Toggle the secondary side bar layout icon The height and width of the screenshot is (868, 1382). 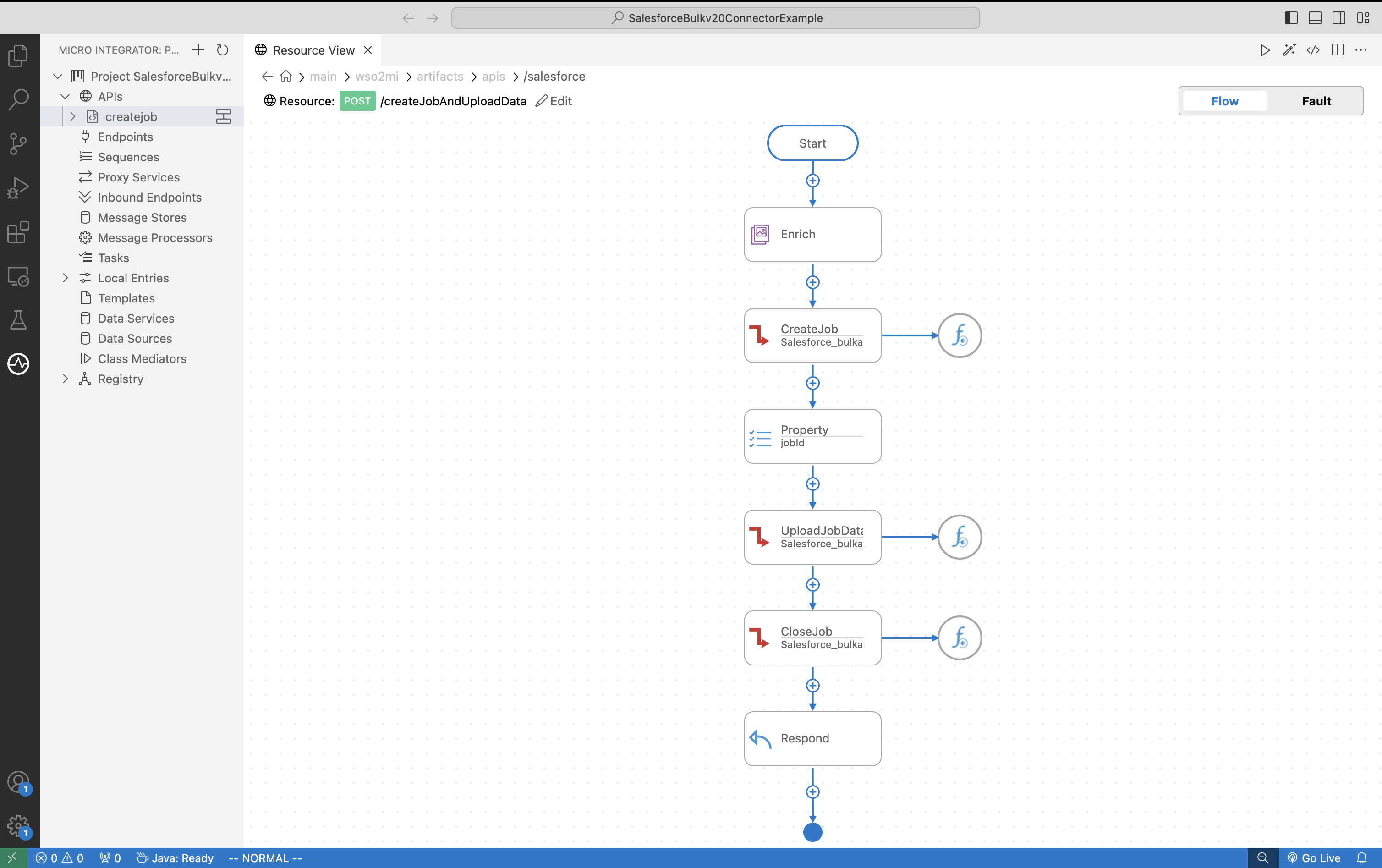tap(1339, 18)
